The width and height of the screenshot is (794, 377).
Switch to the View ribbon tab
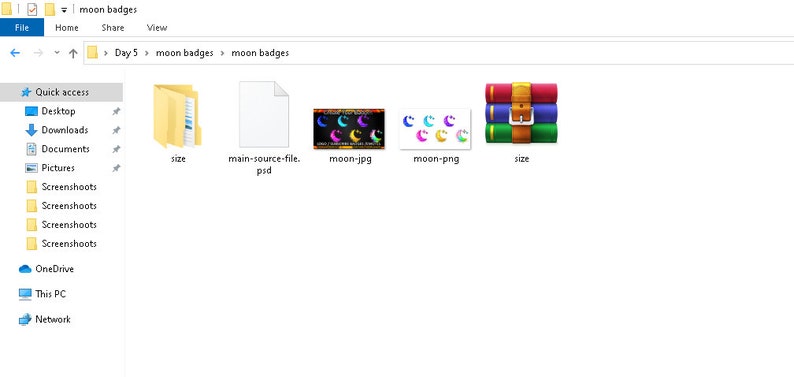click(157, 28)
